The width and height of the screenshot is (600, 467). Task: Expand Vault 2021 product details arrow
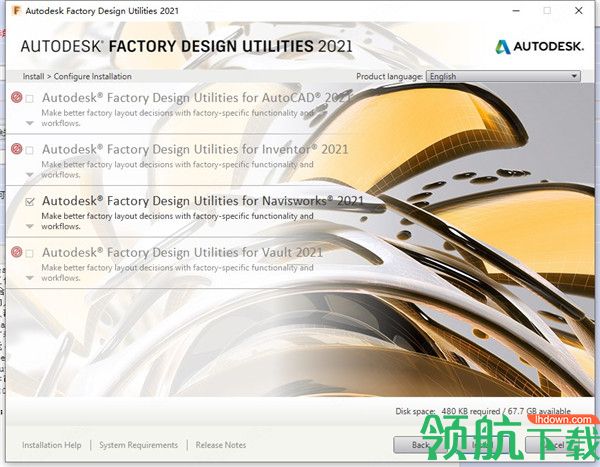(30, 278)
